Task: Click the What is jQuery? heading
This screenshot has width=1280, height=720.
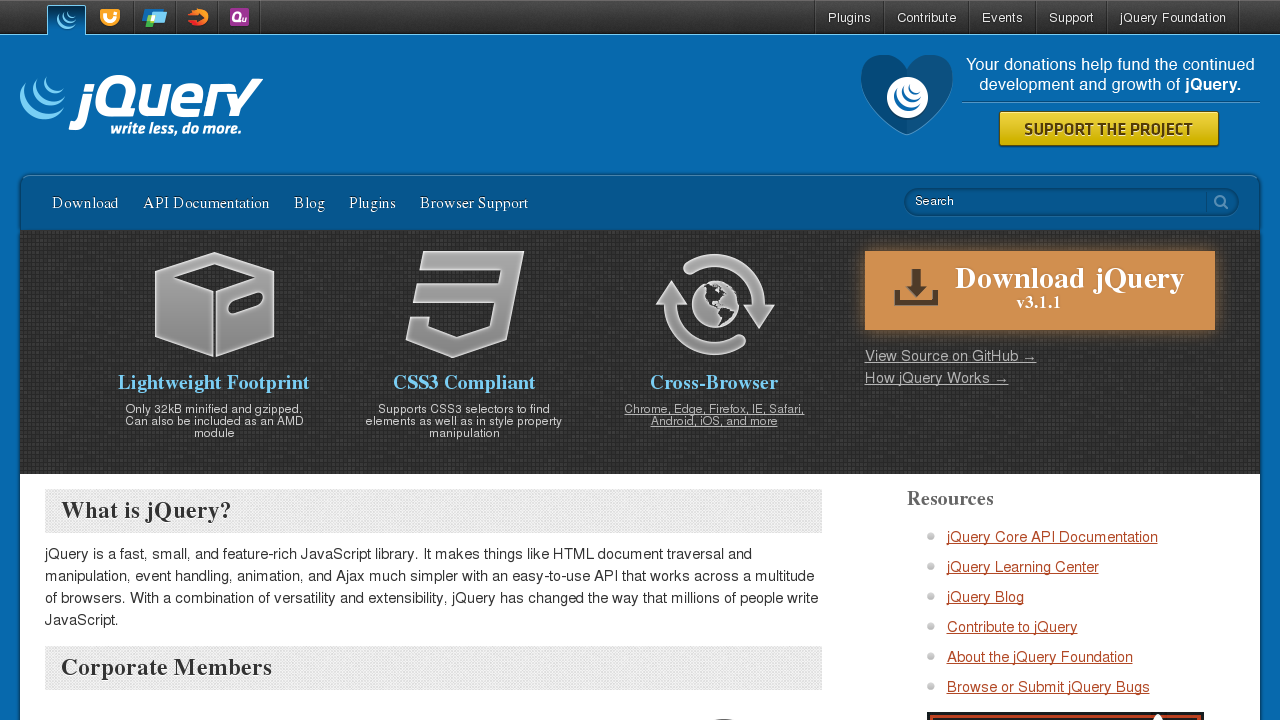Action: 146,511
